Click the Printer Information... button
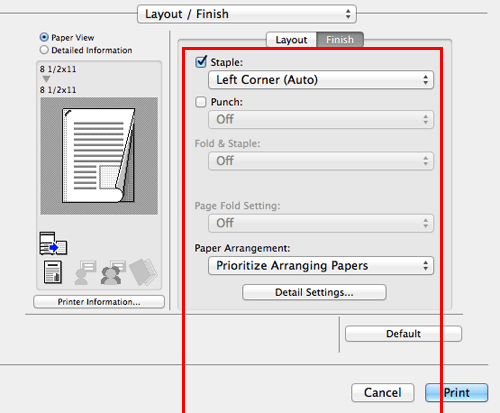This screenshot has width=500, height=413. 99,302
